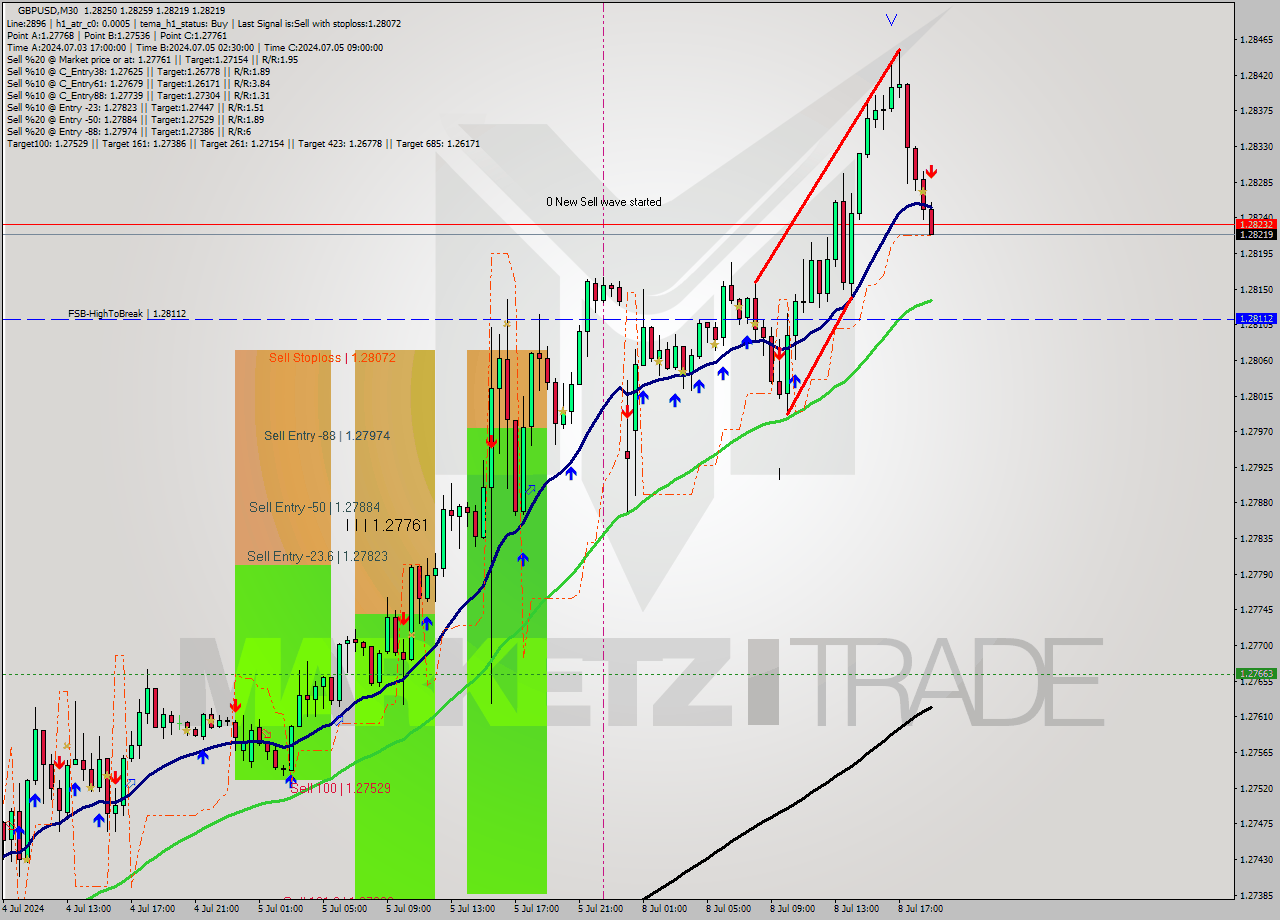Viewport: 1280px width, 920px height.
Task: Click the 1.27475 price axis label
Action: click(x=1256, y=824)
